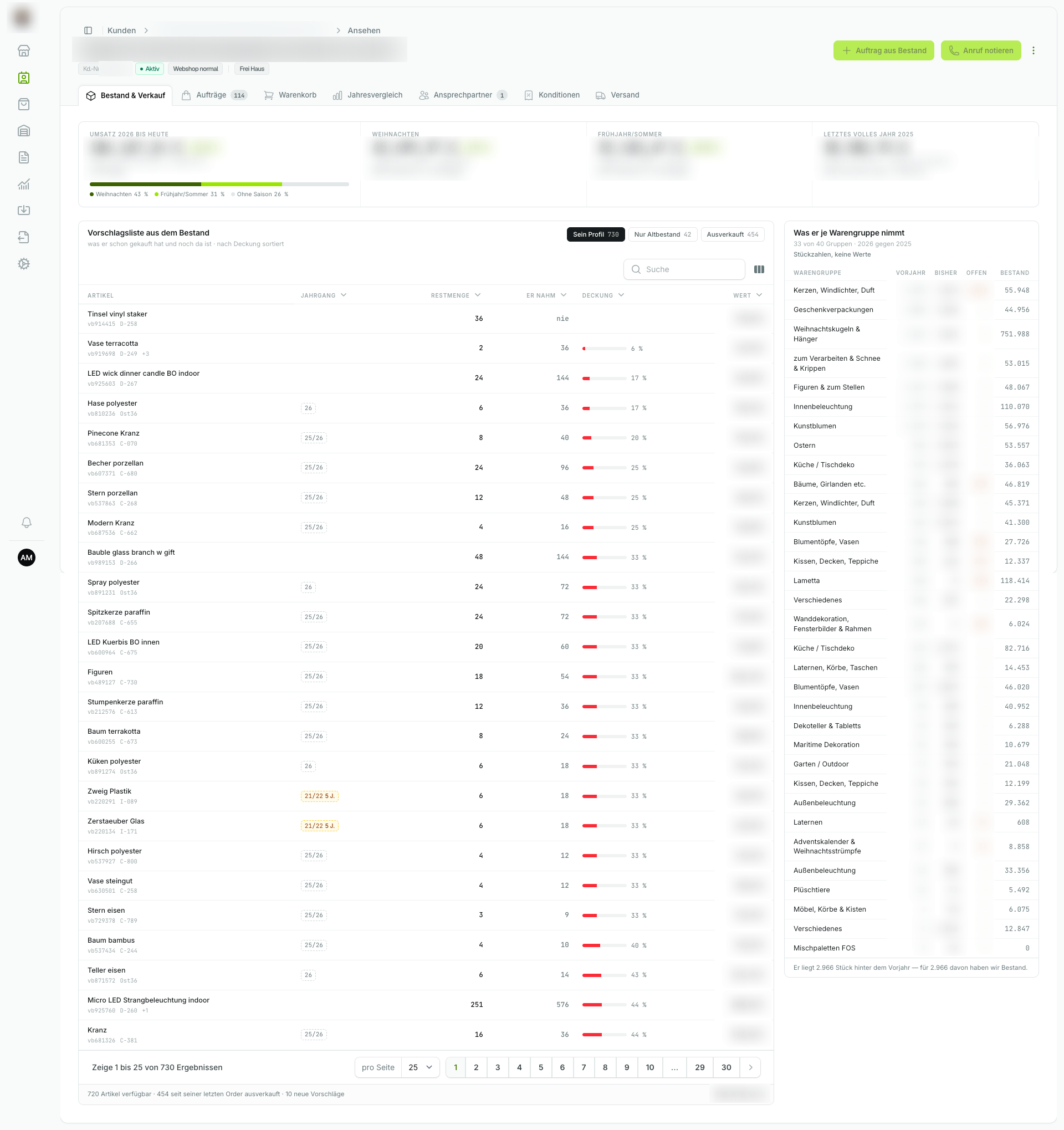Switch to the Jahresvergleich tab
The width and height of the screenshot is (1064, 1130).
coord(368,95)
